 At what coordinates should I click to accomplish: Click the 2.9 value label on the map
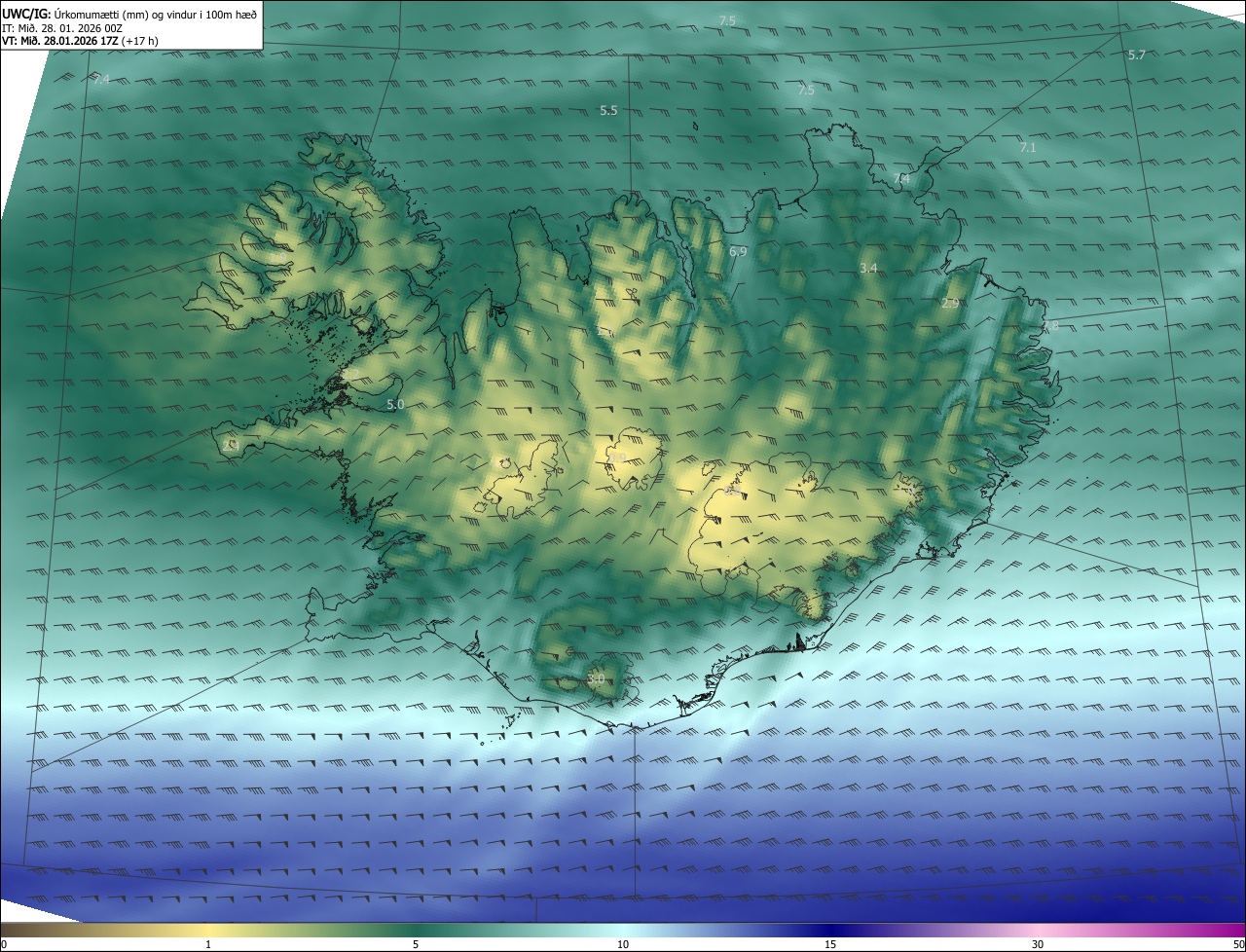951,304
